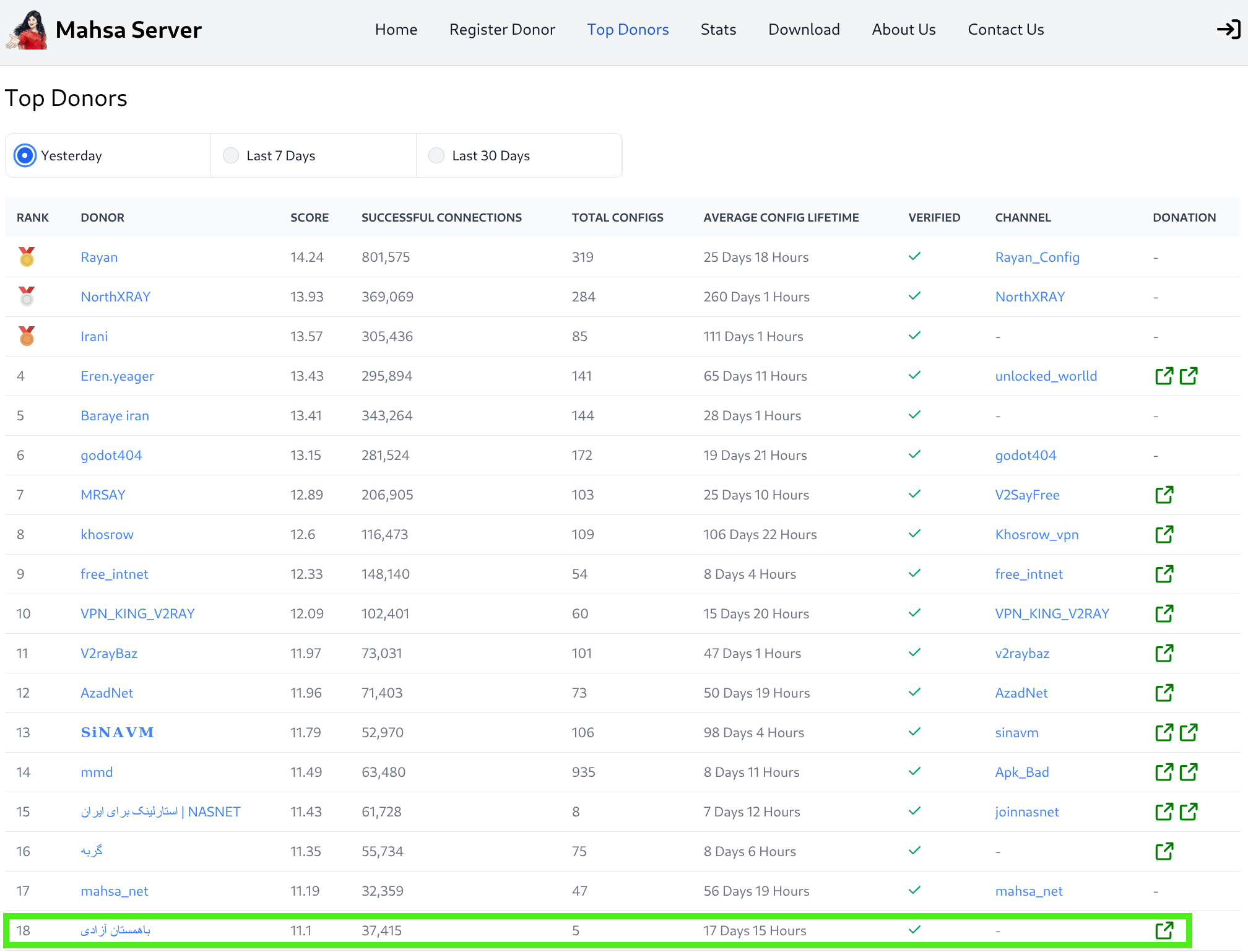Image resolution: width=1248 pixels, height=952 pixels.
Task: Open second donation icon for SiNAVM
Action: [1189, 732]
